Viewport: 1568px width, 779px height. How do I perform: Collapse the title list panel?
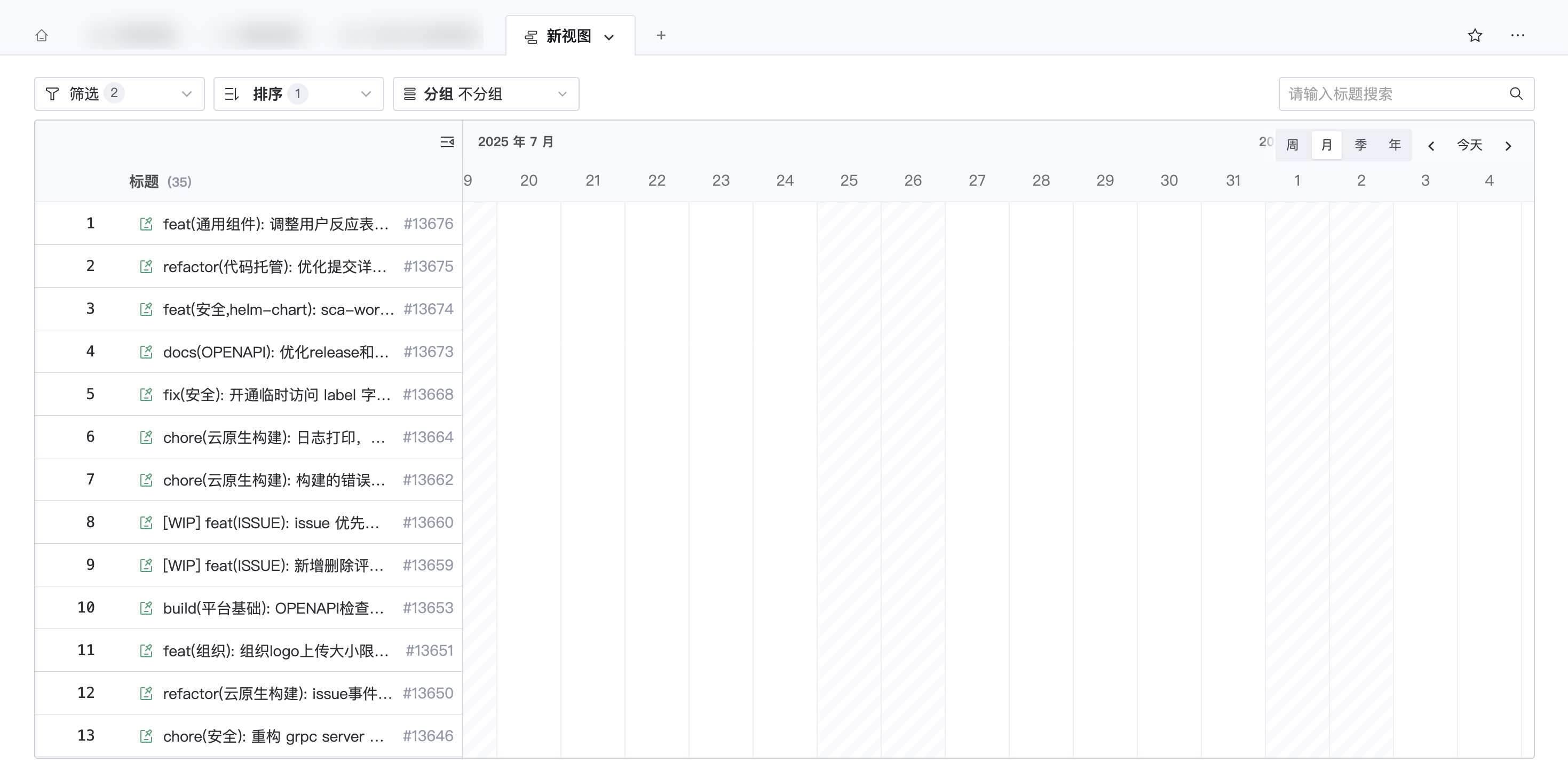(x=447, y=142)
